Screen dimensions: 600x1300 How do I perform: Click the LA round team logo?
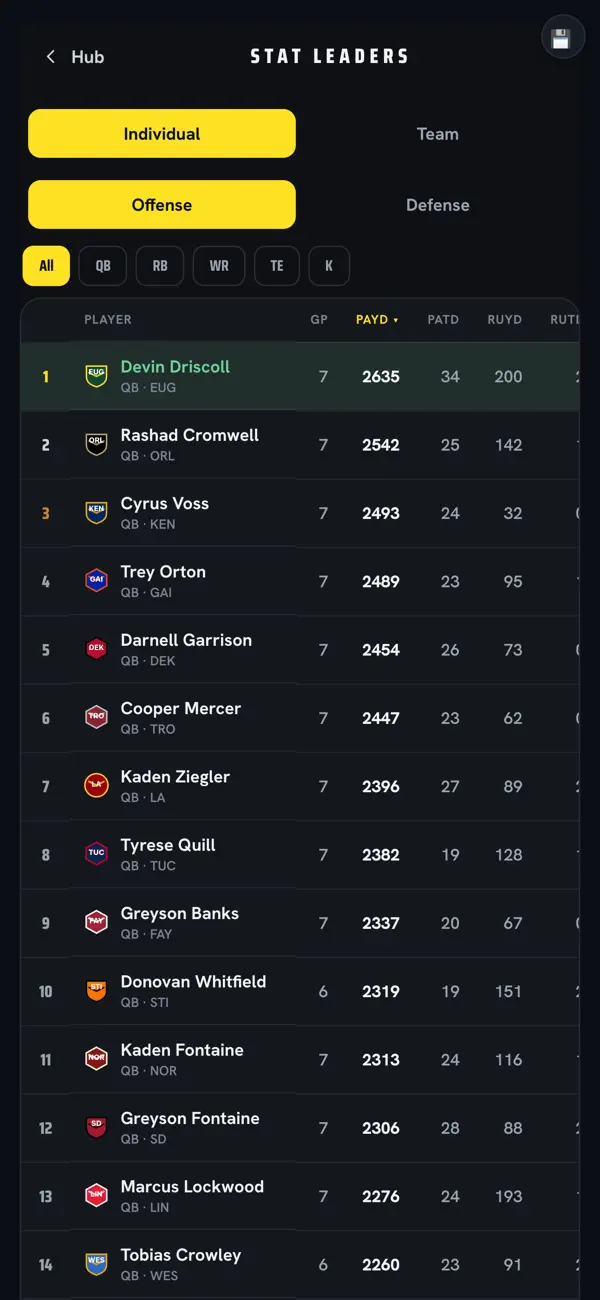[96, 786]
